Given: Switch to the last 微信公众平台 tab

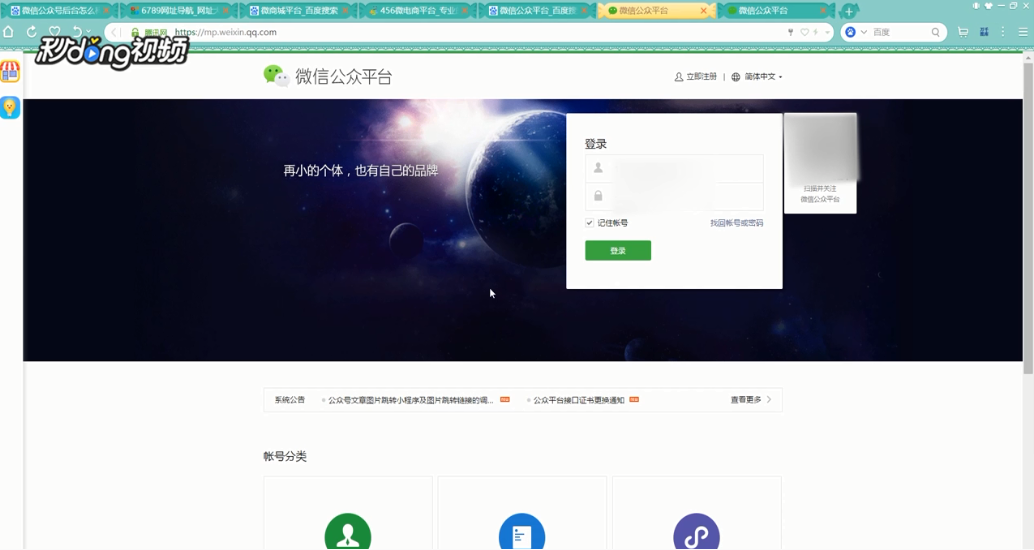Looking at the screenshot, I should pyautogui.click(x=776, y=11).
